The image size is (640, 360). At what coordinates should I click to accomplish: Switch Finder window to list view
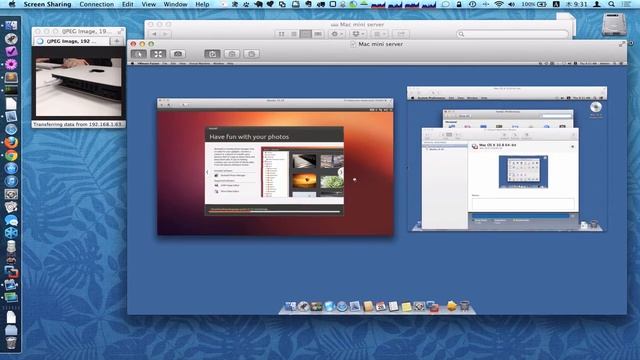[293, 34]
